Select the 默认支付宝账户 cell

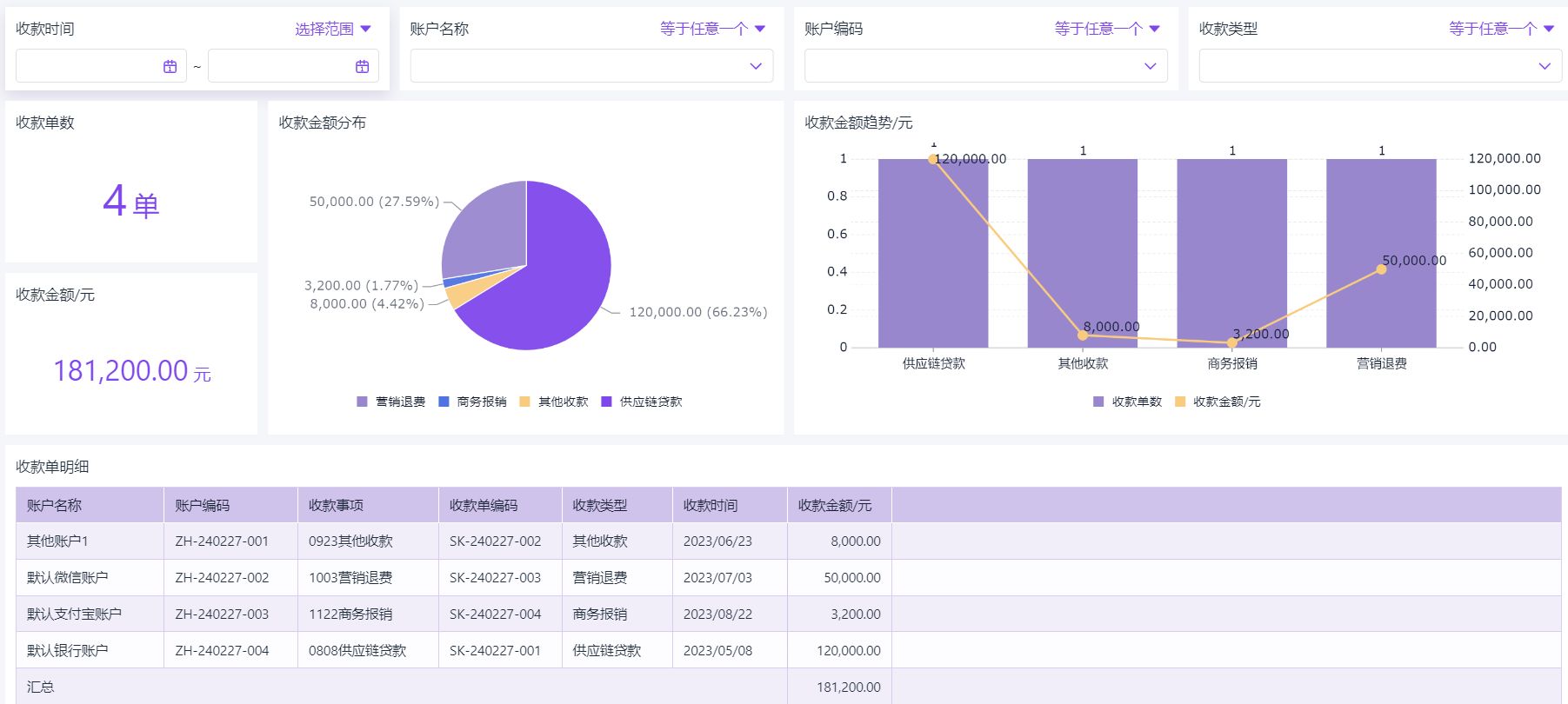90,614
